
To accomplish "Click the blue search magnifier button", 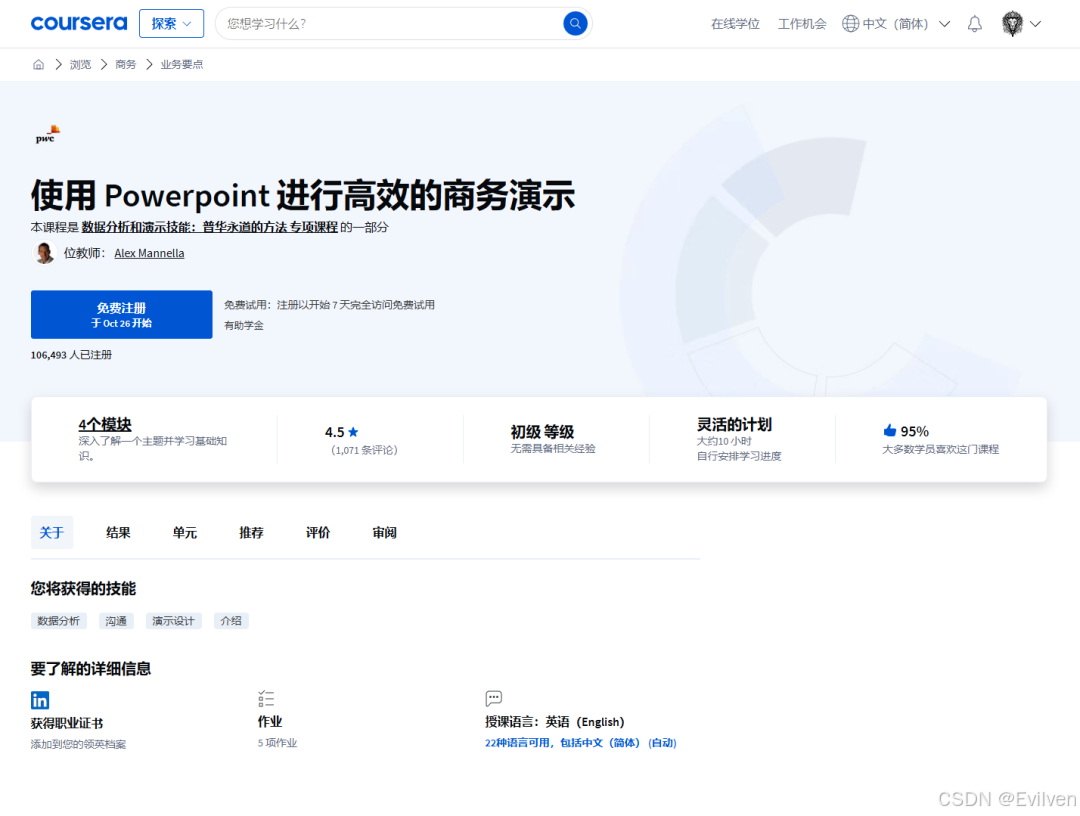I will 575,23.
